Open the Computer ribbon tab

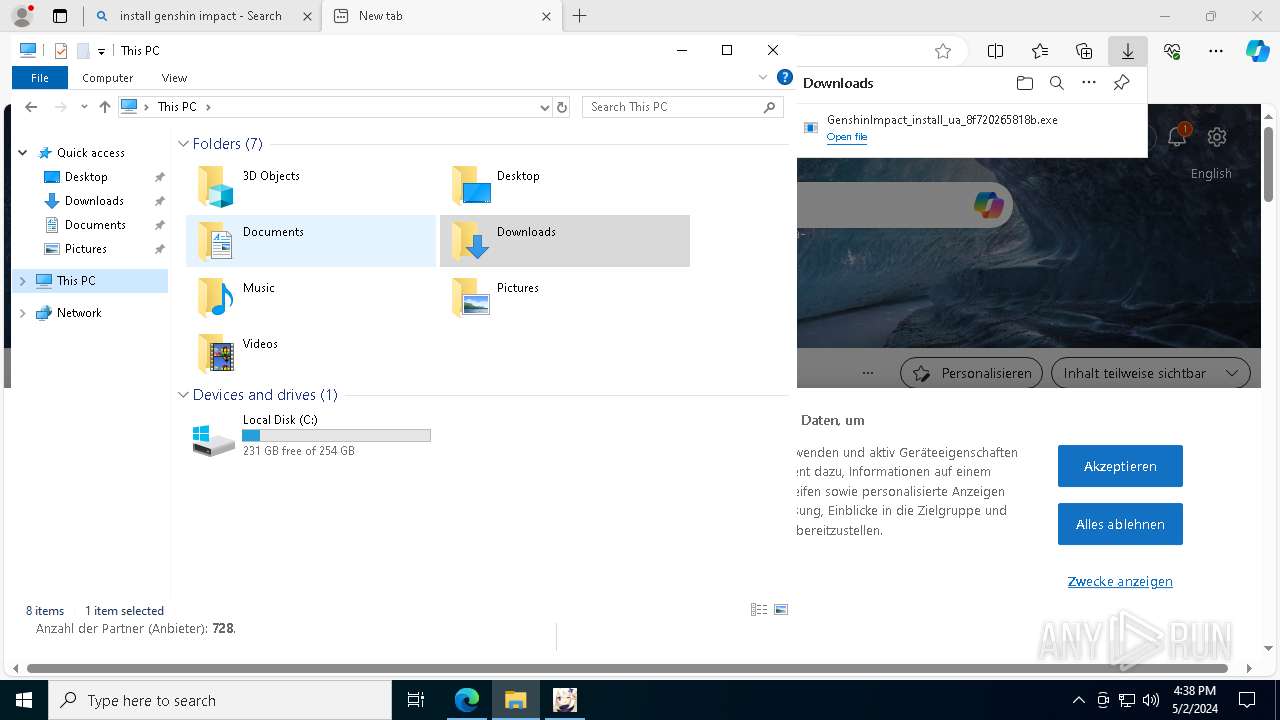108,78
